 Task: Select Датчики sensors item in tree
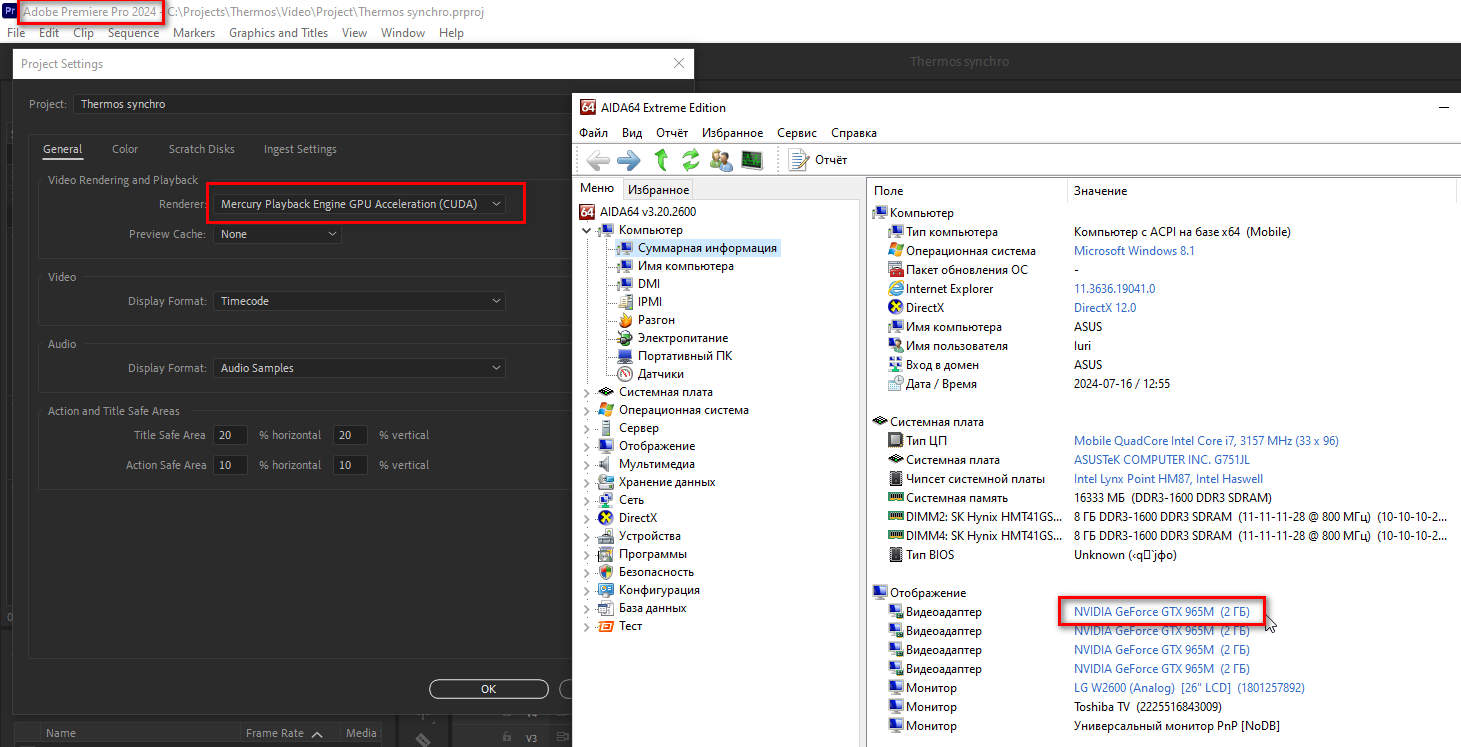(x=660, y=374)
